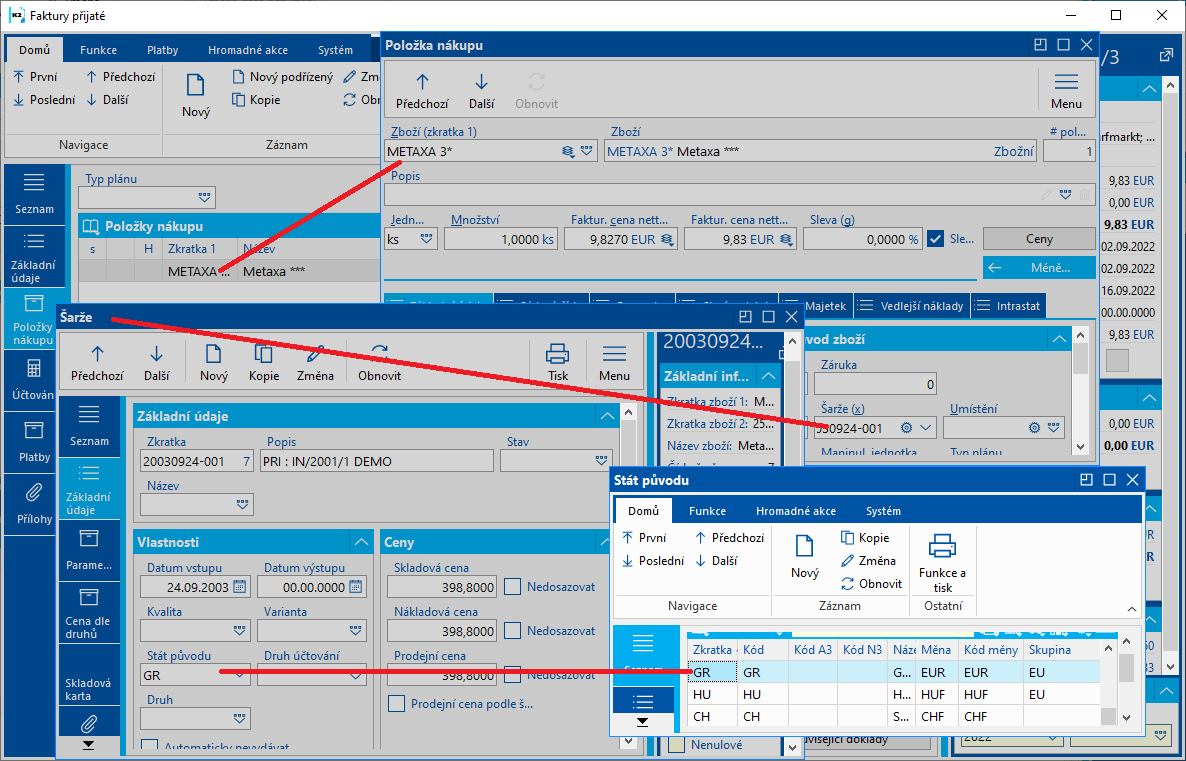Viewport: 1186px width, 761px height.
Task: Open Hromadné akce tab in Faktury přijaté
Action: point(248,50)
